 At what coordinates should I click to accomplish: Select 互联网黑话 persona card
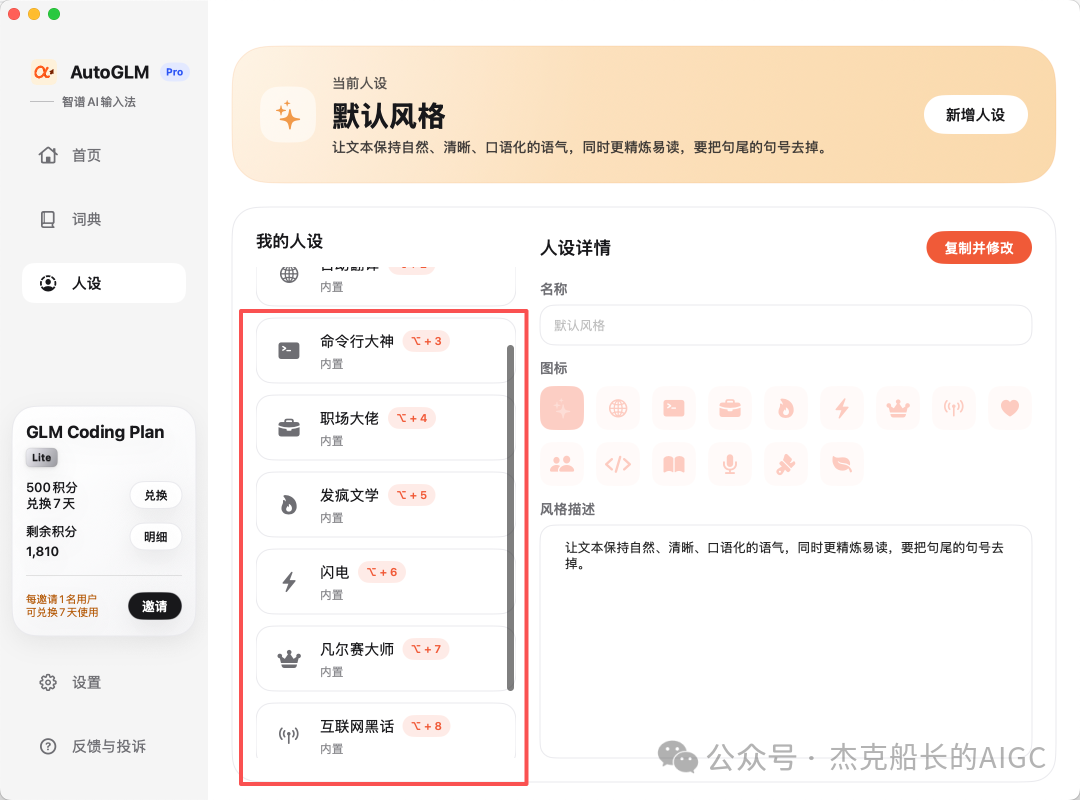[x=385, y=732]
